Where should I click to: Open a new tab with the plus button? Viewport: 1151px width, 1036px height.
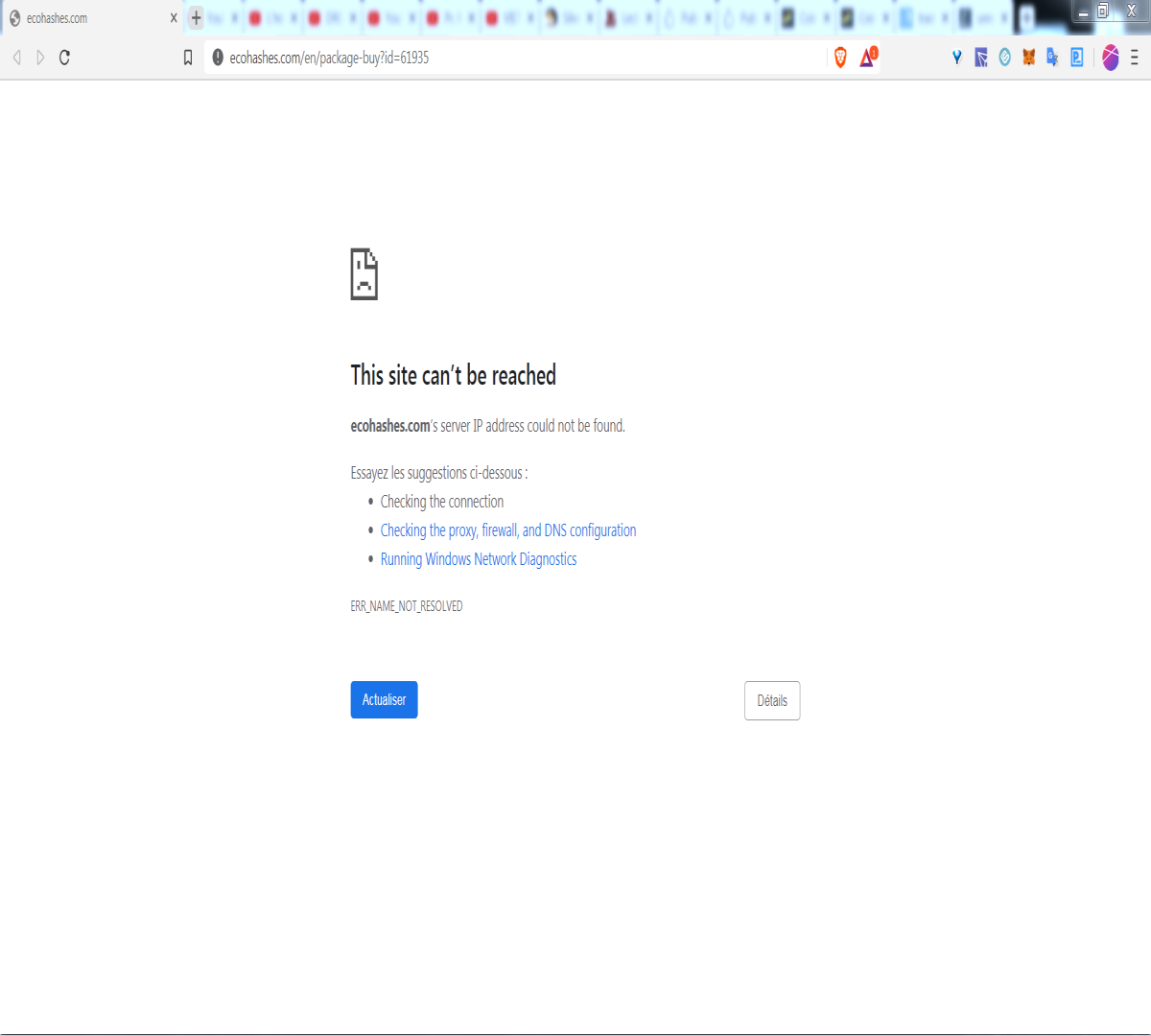[x=196, y=17]
